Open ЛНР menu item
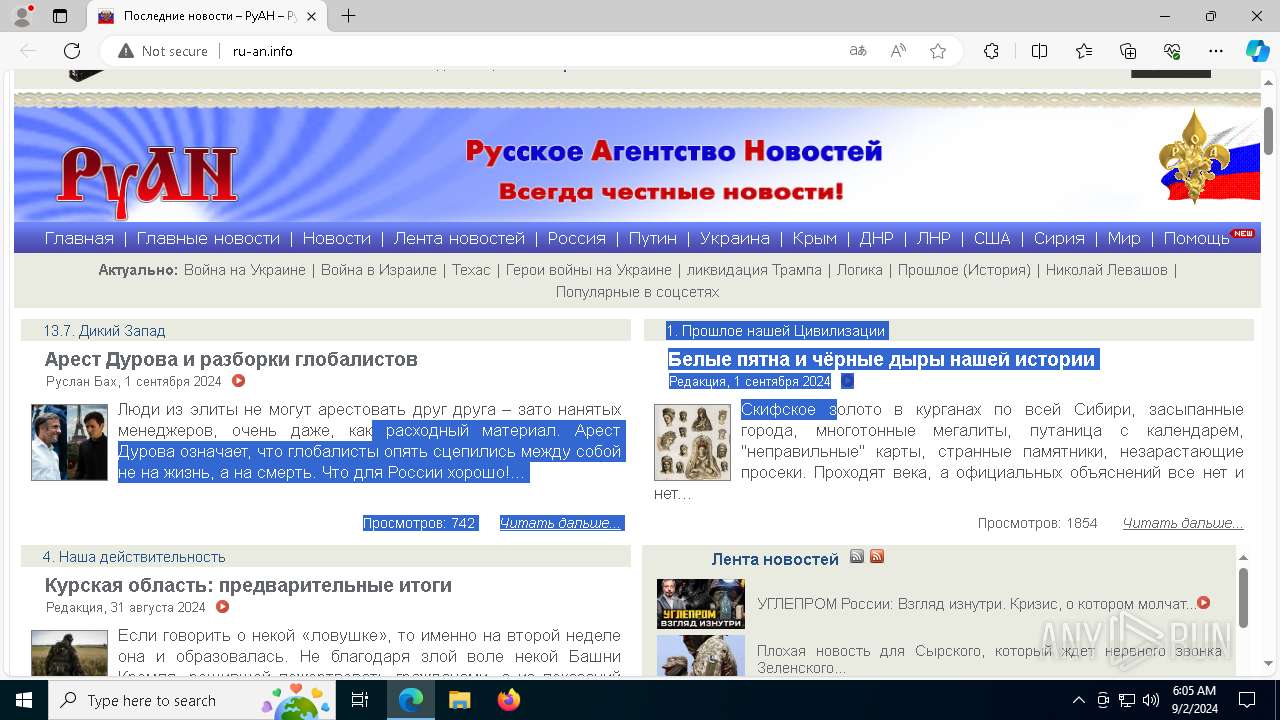 click(x=934, y=238)
